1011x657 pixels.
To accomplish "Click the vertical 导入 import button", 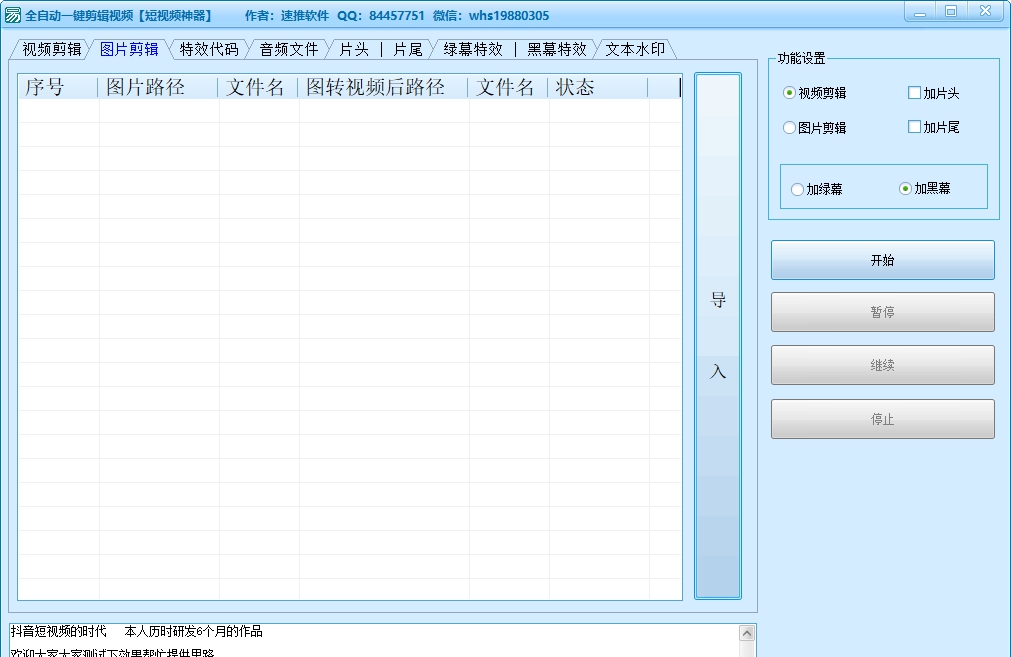I will [717, 335].
